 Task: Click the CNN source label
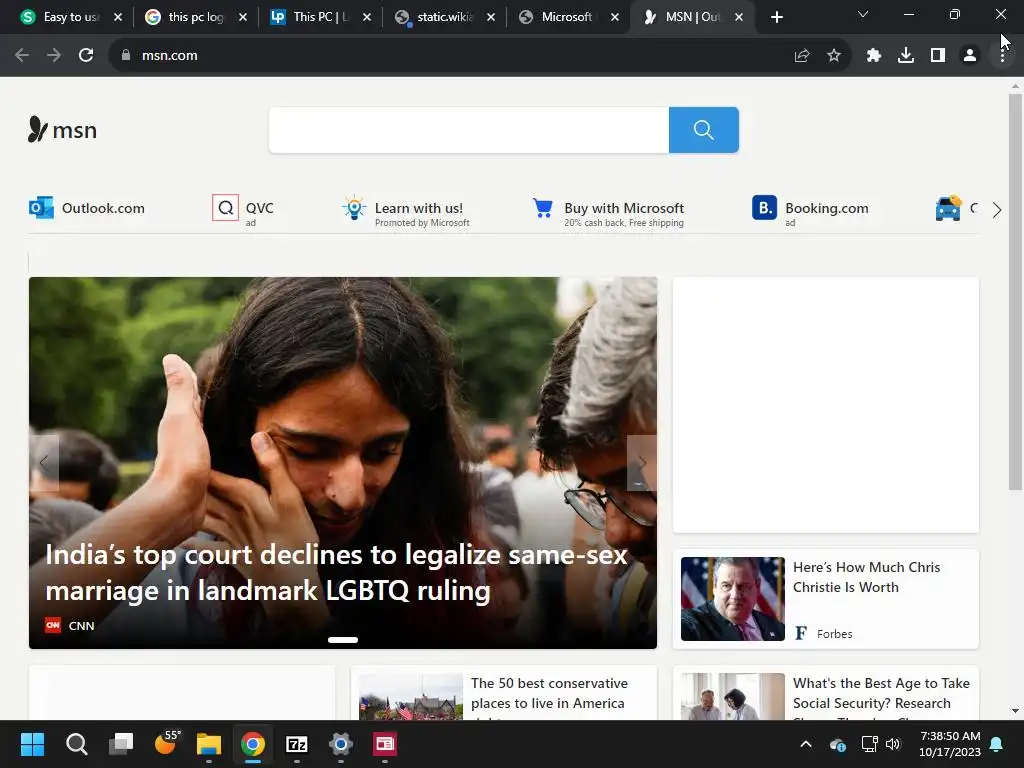tap(81, 626)
